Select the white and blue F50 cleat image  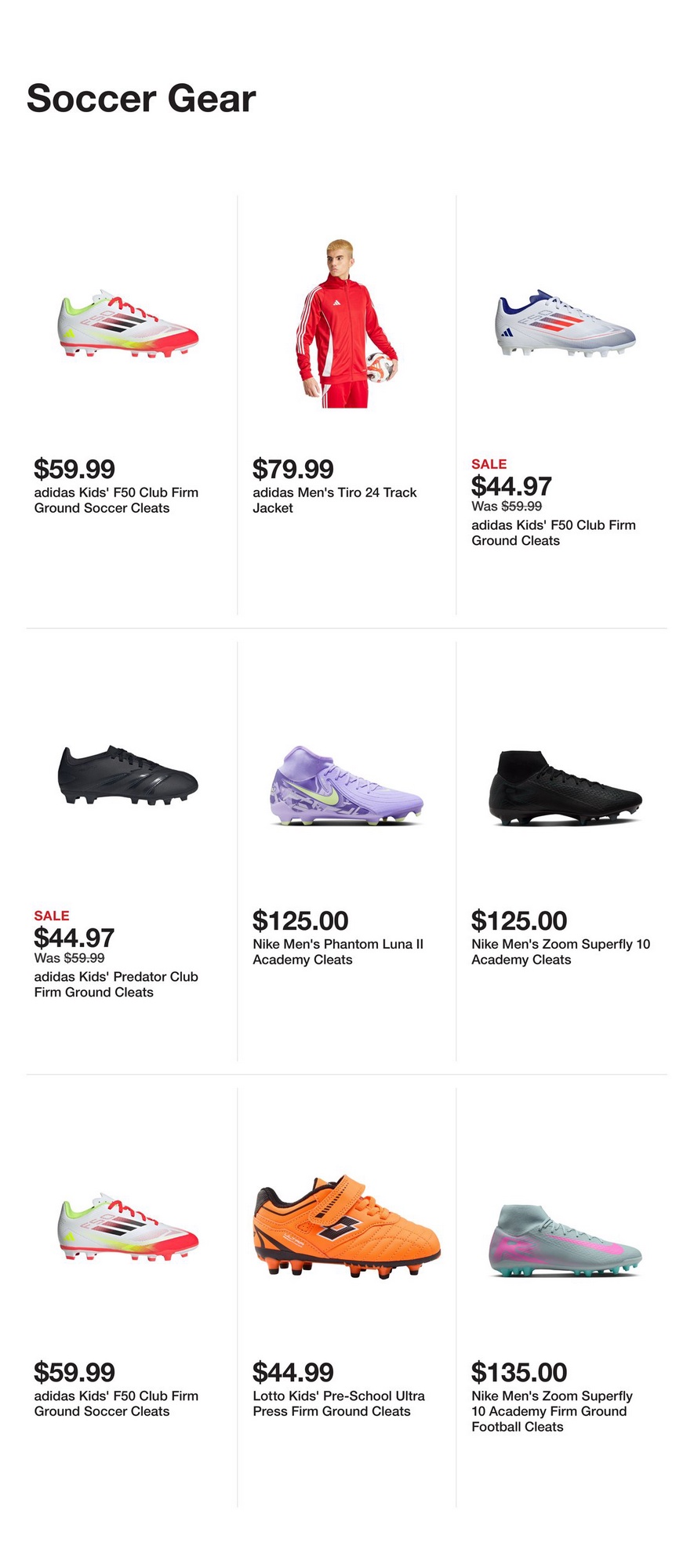[565, 324]
